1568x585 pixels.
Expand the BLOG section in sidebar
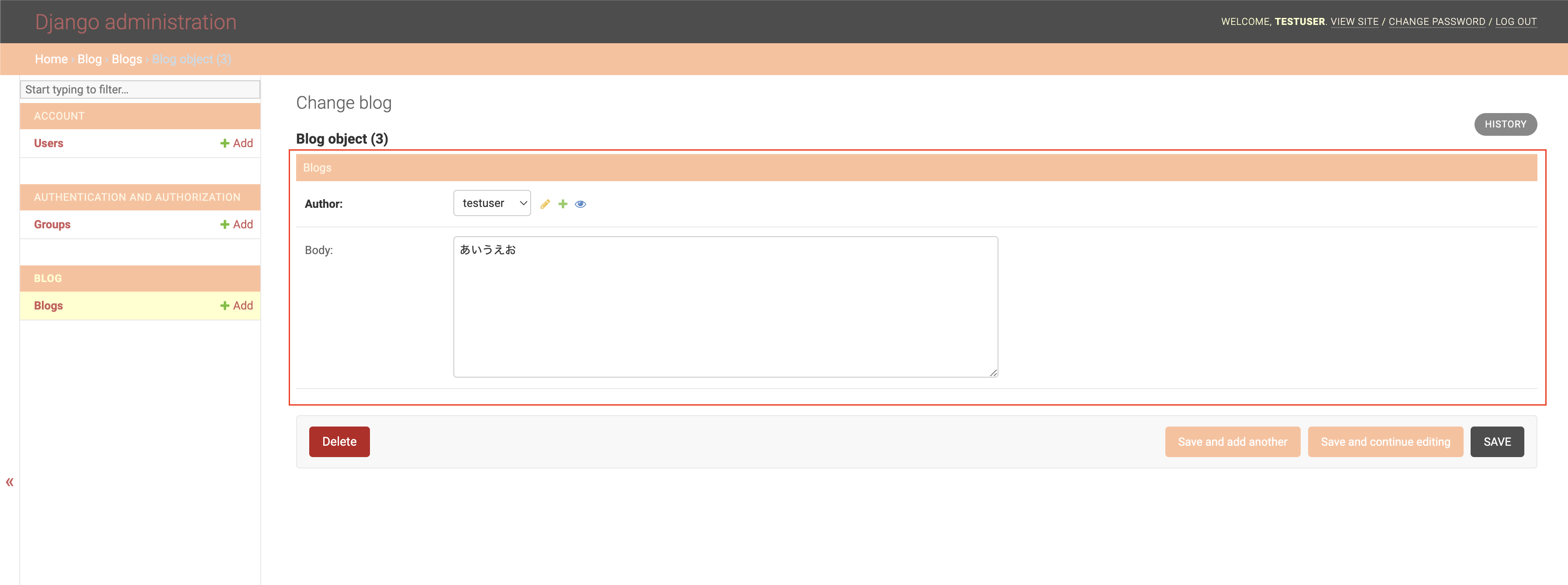[x=48, y=278]
